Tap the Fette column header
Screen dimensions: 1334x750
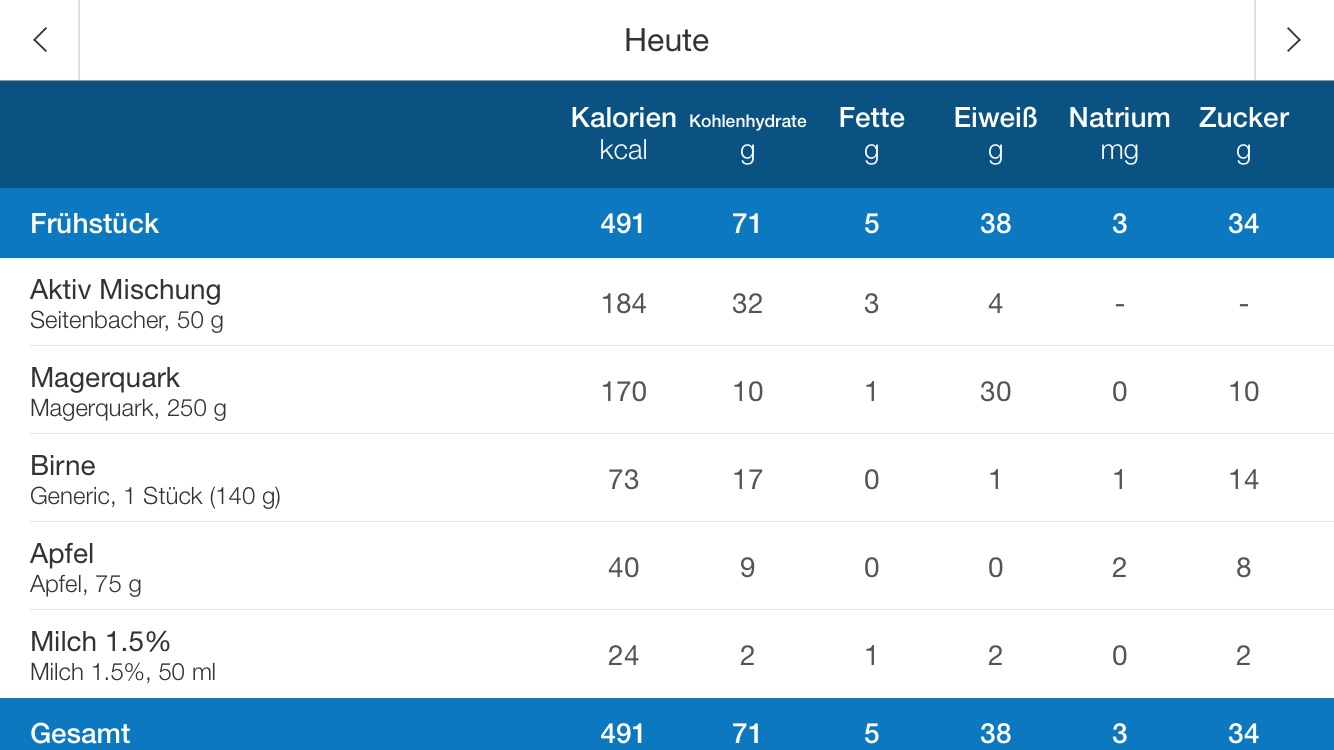tap(871, 133)
